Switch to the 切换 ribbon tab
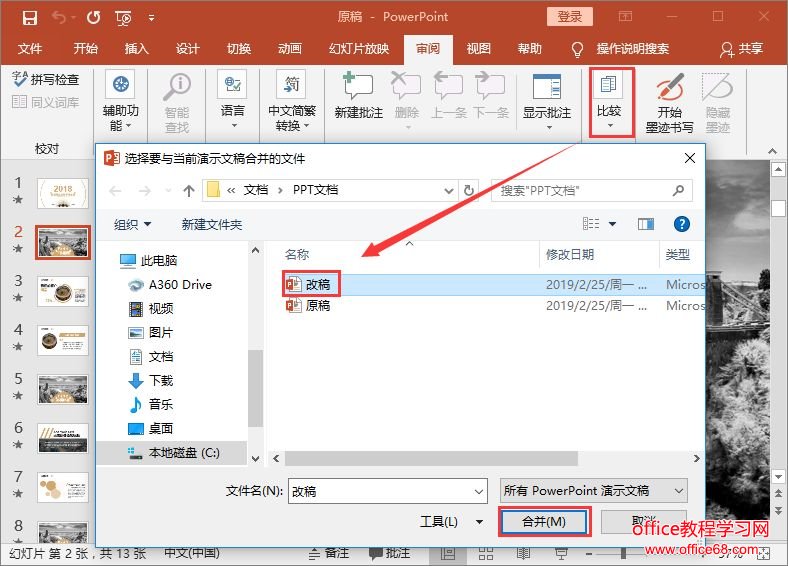 point(239,49)
